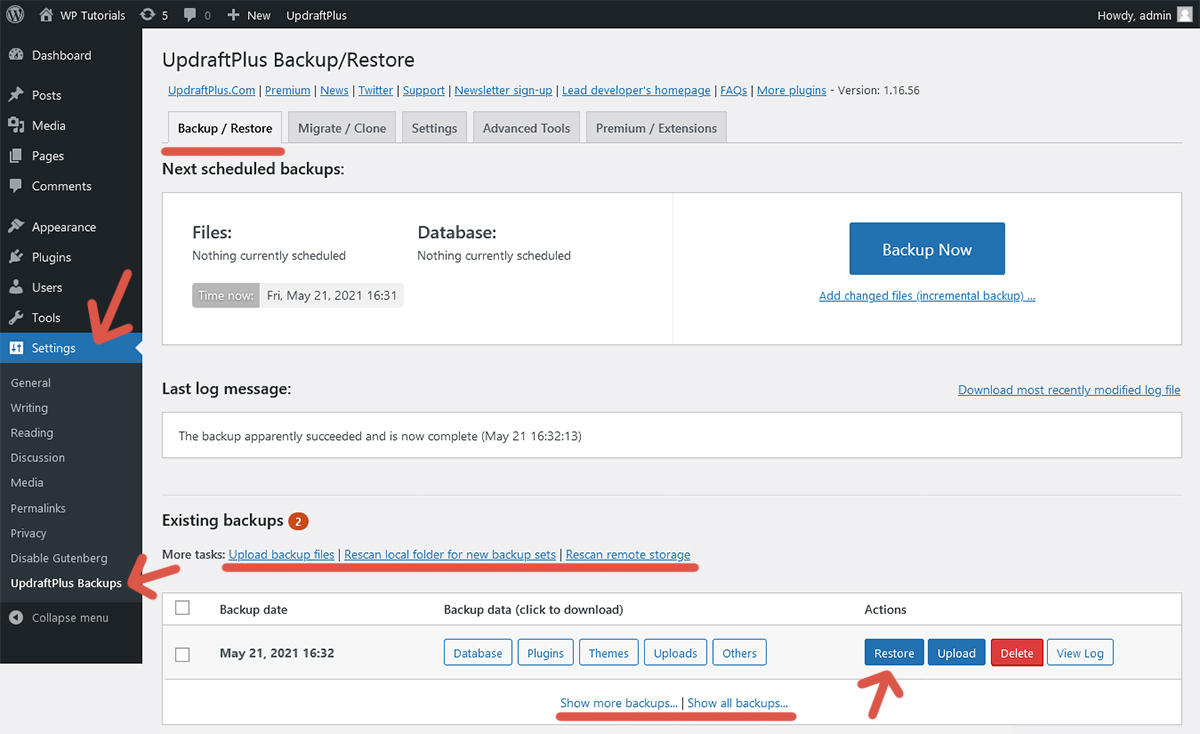
Task: Download the Database backup data
Action: pos(478,653)
